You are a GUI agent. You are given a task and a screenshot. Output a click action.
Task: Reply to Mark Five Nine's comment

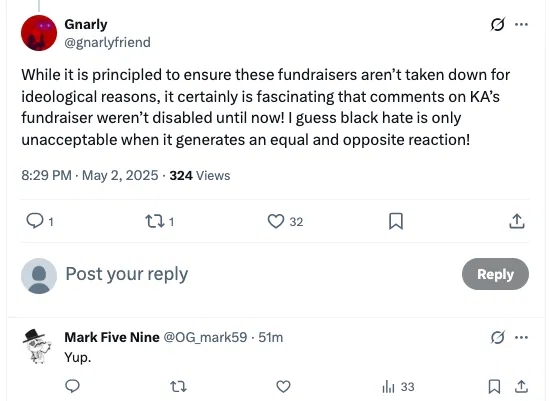(x=73, y=386)
